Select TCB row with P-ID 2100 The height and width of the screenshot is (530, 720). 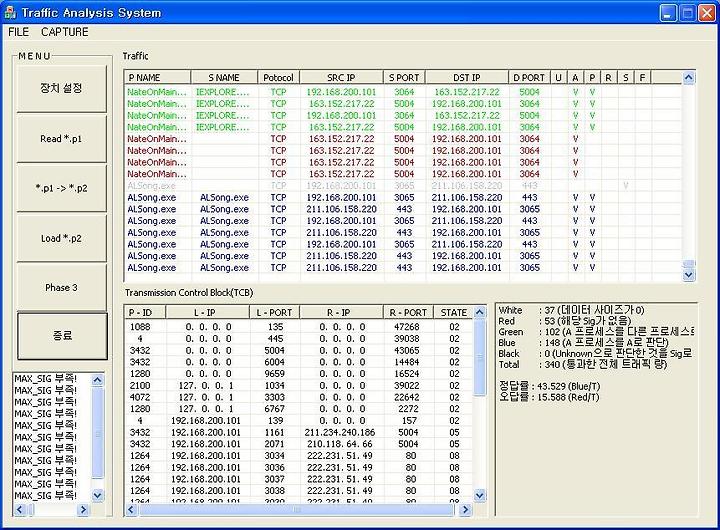(299, 385)
